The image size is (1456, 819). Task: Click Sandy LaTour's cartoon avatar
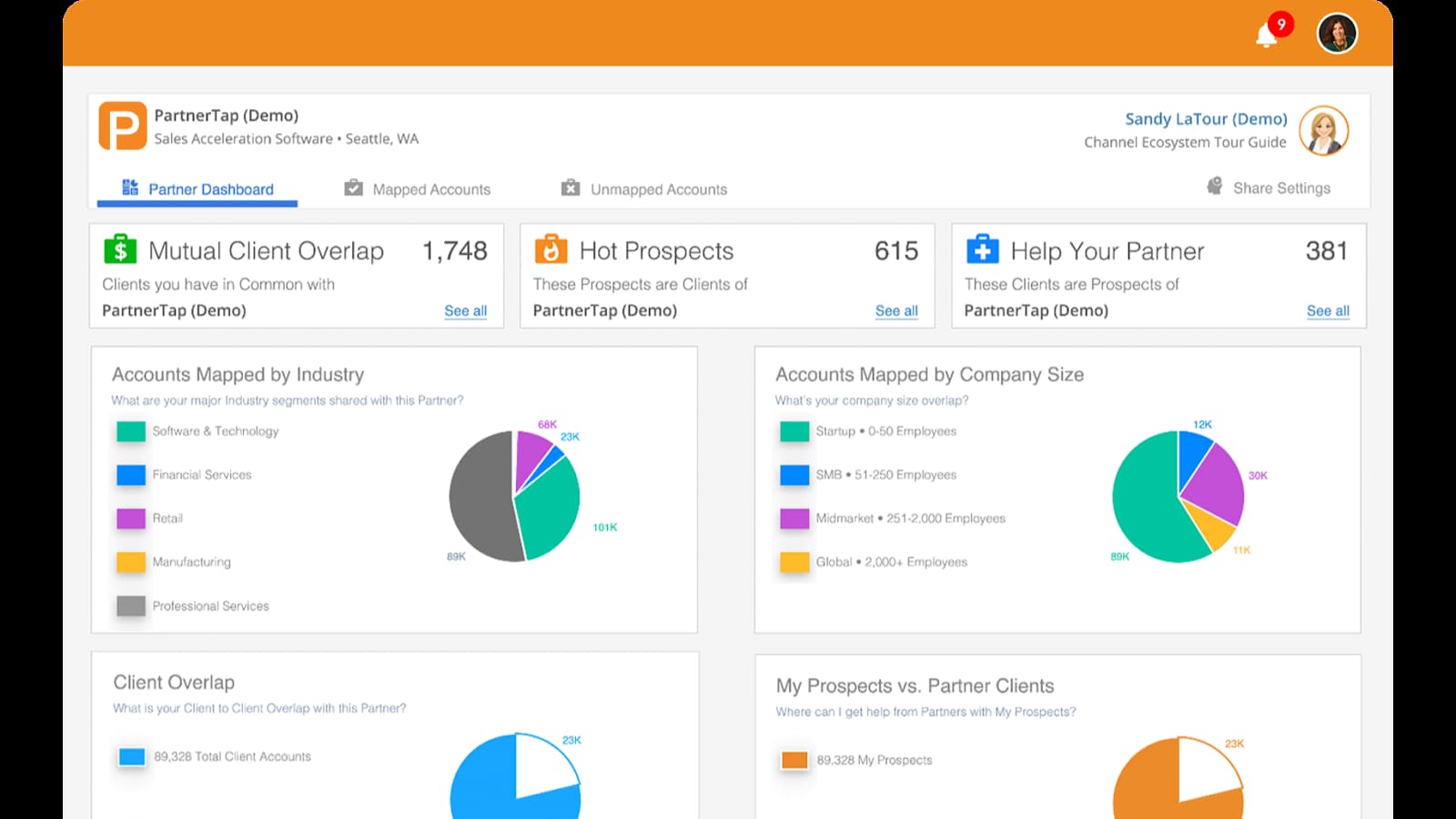click(1323, 131)
